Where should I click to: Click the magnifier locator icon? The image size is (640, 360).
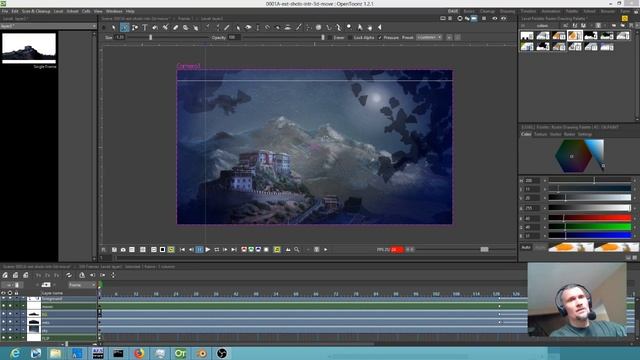coord(297,249)
